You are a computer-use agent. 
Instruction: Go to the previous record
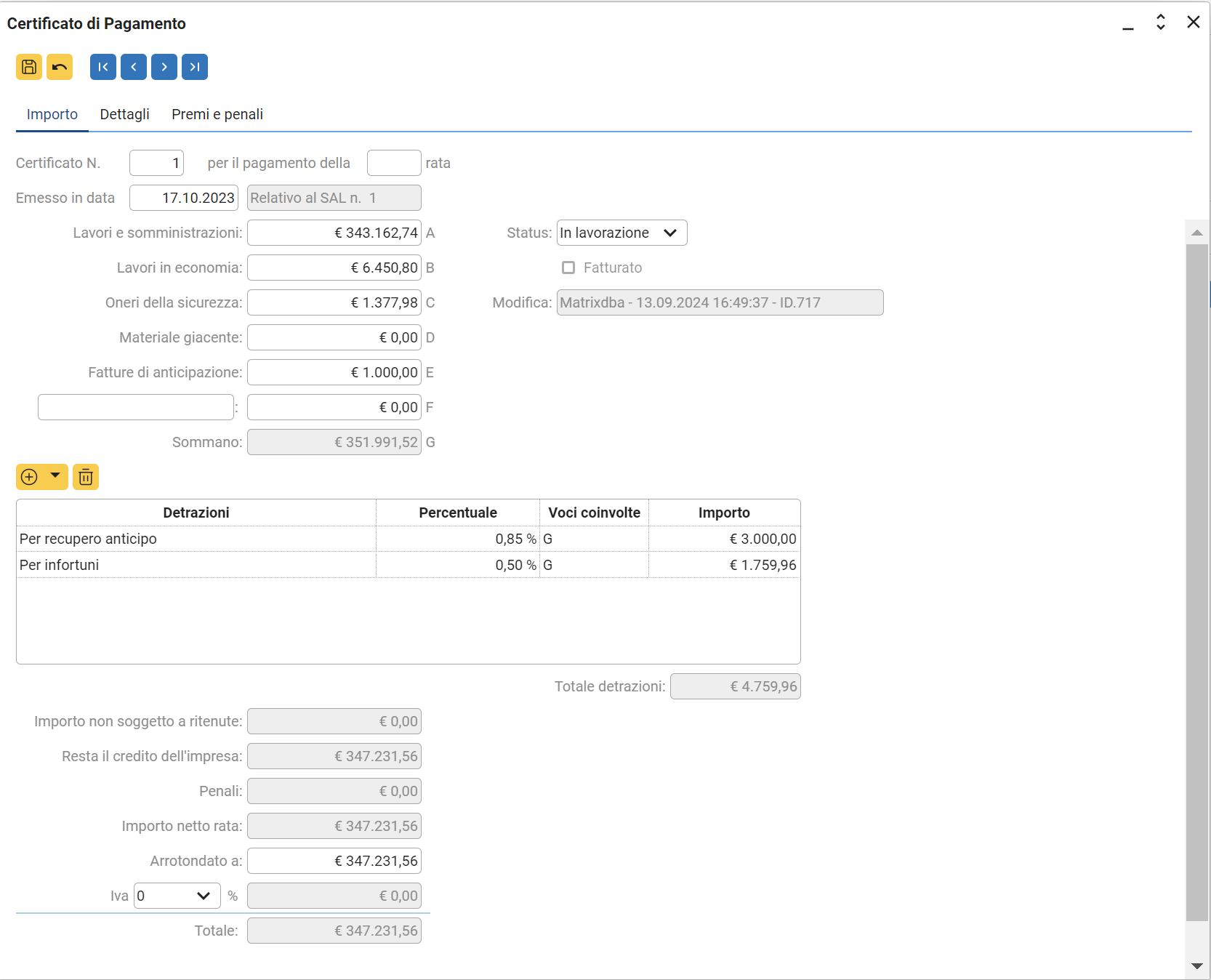[134, 67]
